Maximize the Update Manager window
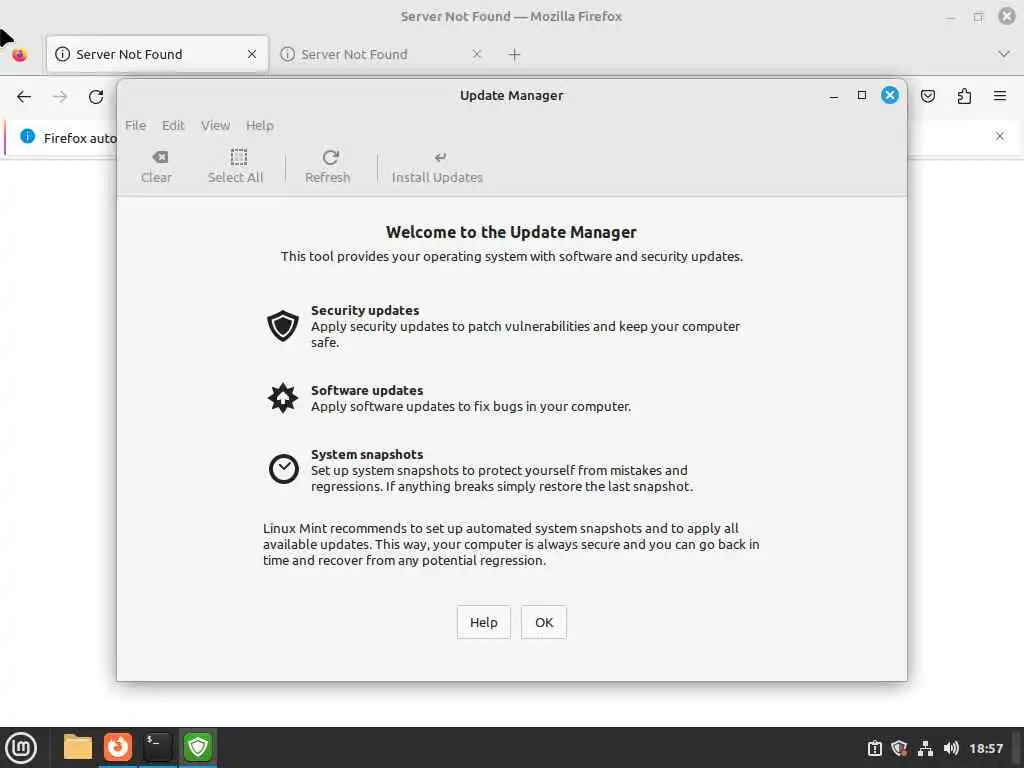 [861, 95]
